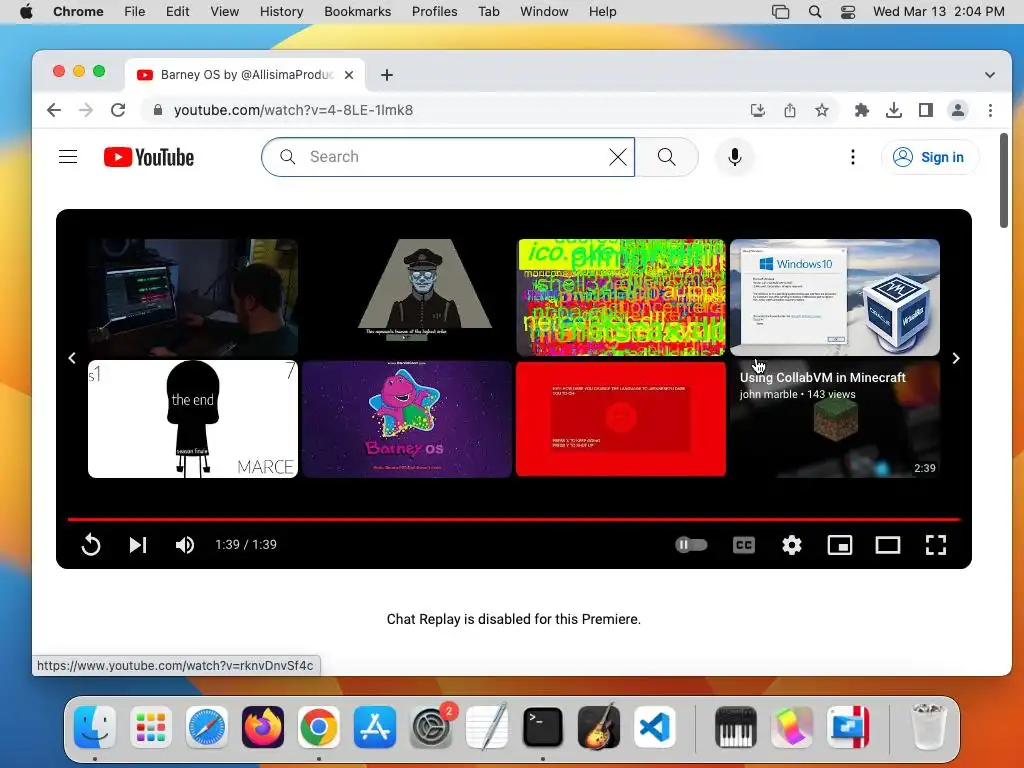This screenshot has width=1024, height=768.
Task: Open the History menu
Action: point(281,12)
